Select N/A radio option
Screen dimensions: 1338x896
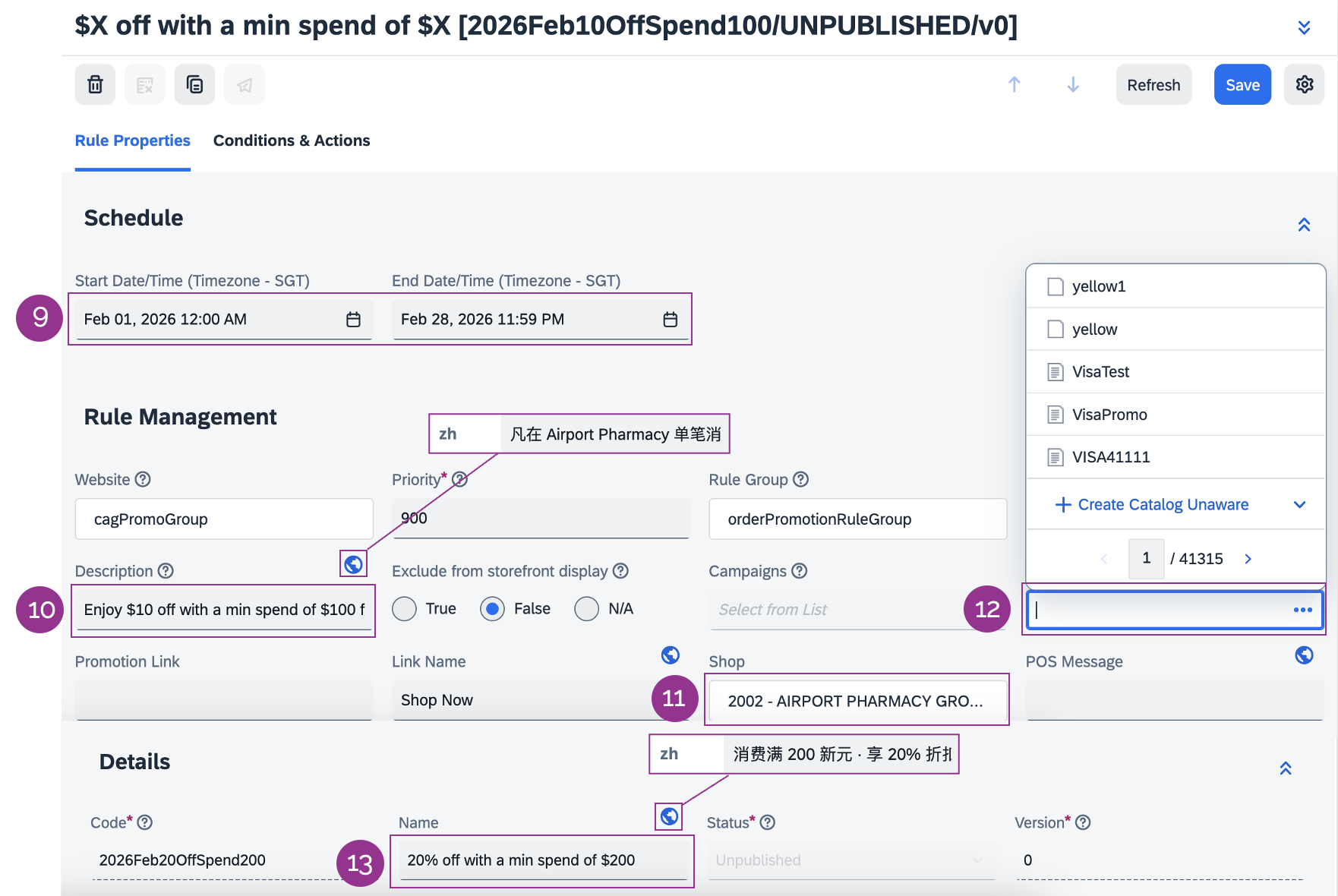coord(586,609)
